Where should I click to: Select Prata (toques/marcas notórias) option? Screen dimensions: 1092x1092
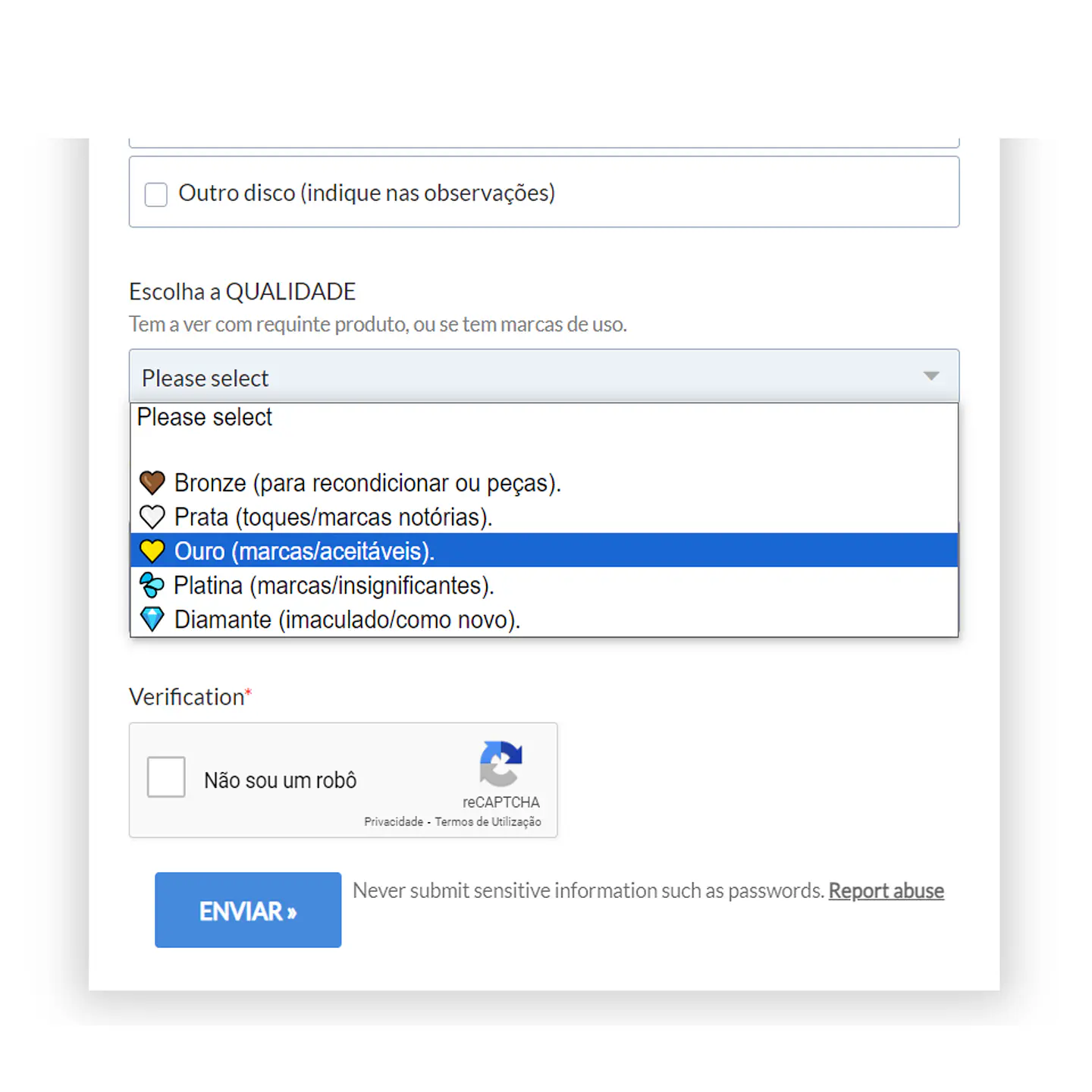coord(544,517)
